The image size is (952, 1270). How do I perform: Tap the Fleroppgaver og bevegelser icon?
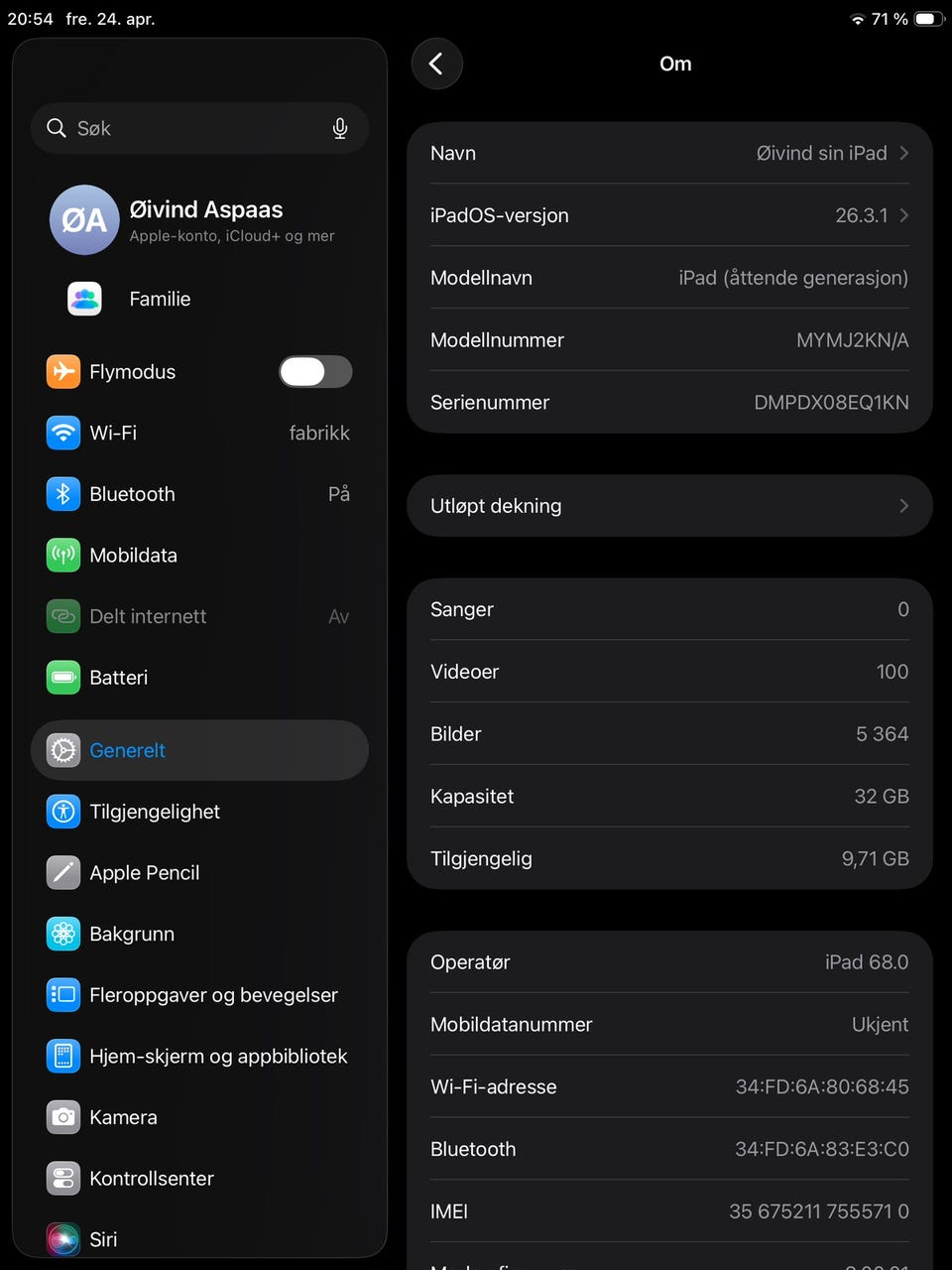pyautogui.click(x=63, y=994)
